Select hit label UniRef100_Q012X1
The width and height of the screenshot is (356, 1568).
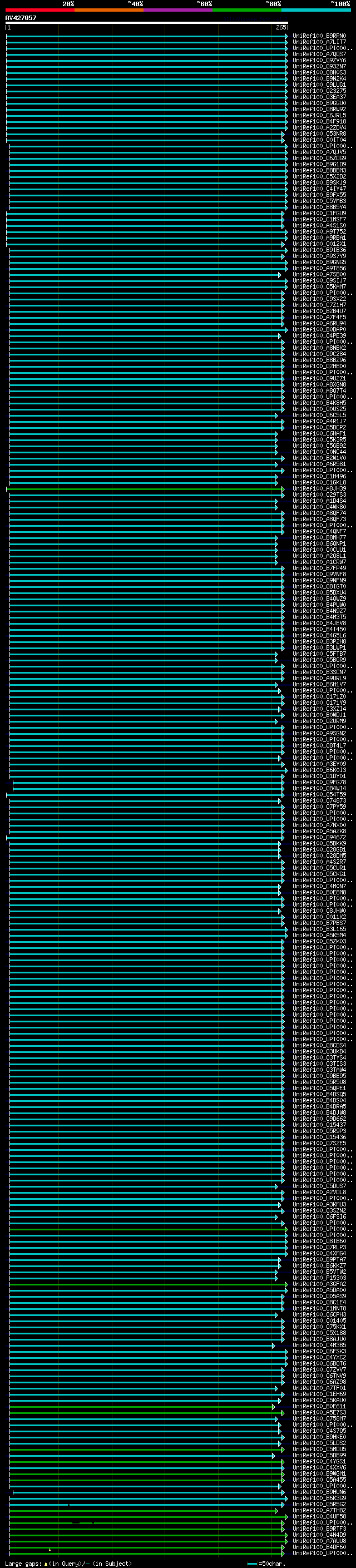[319, 244]
